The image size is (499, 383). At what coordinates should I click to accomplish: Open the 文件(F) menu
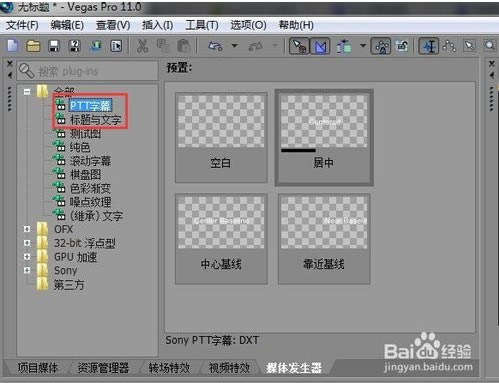[22, 25]
